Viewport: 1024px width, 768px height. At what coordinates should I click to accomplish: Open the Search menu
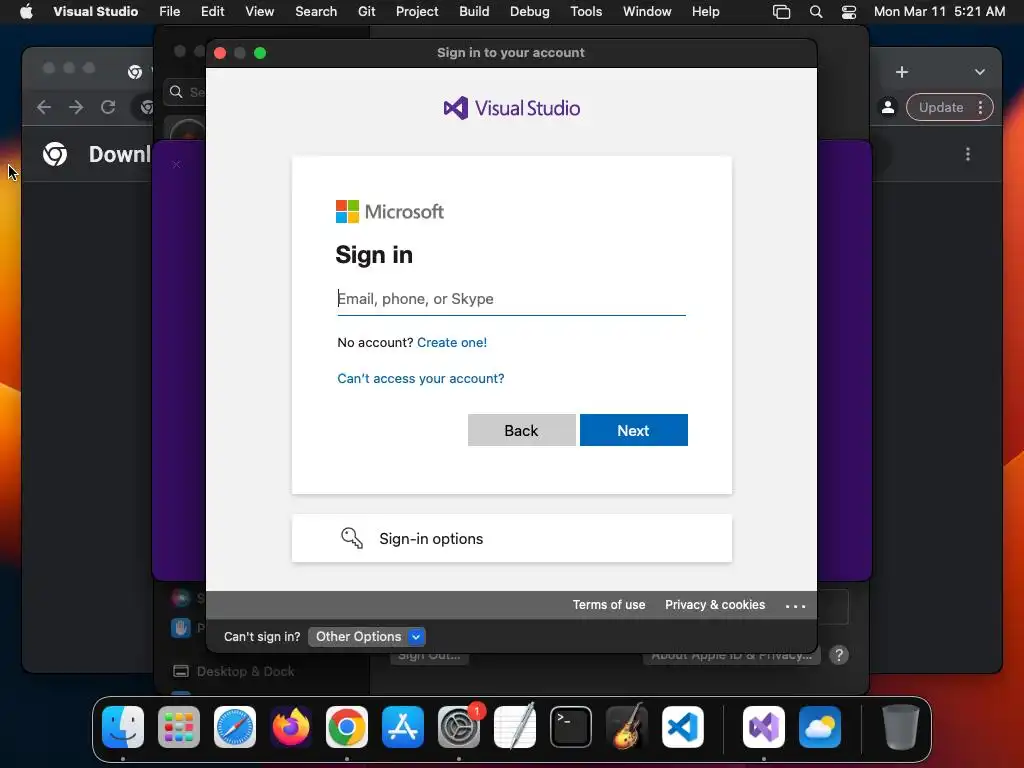(x=316, y=11)
